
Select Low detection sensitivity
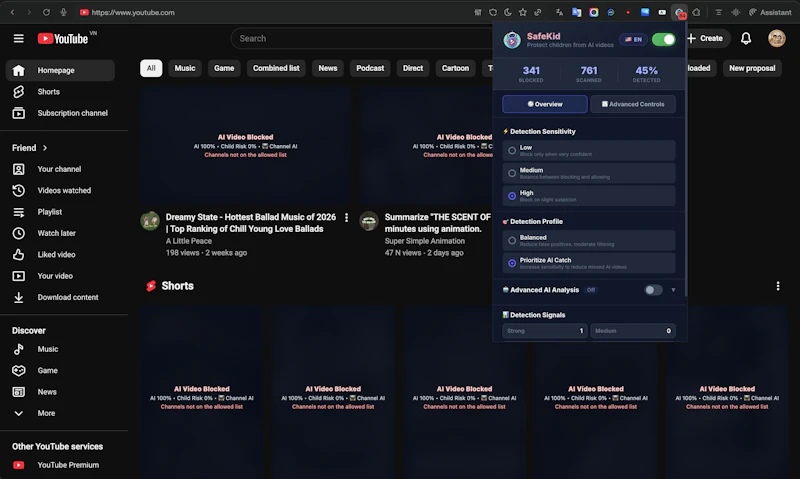pyautogui.click(x=589, y=150)
